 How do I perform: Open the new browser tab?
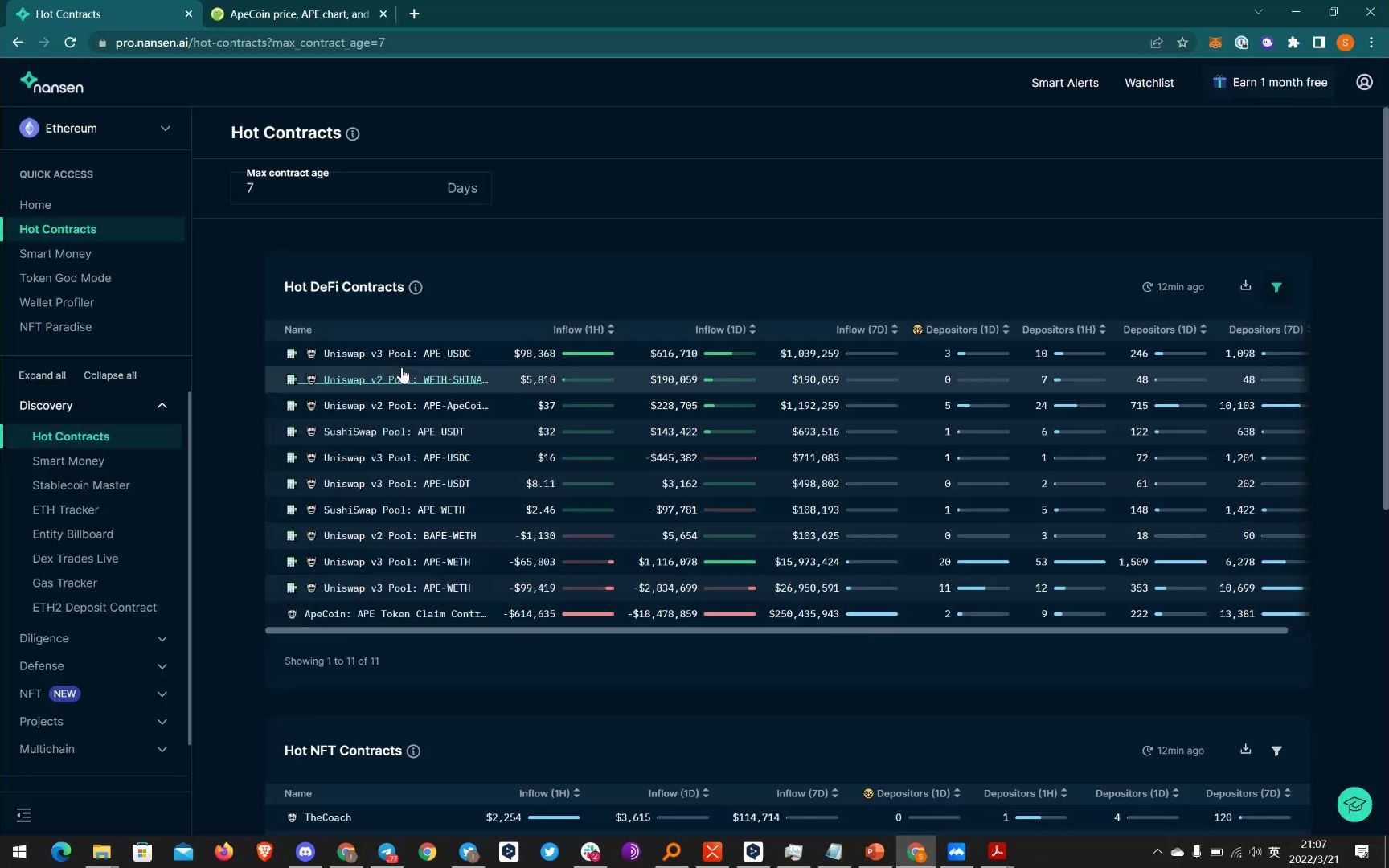pos(414,14)
